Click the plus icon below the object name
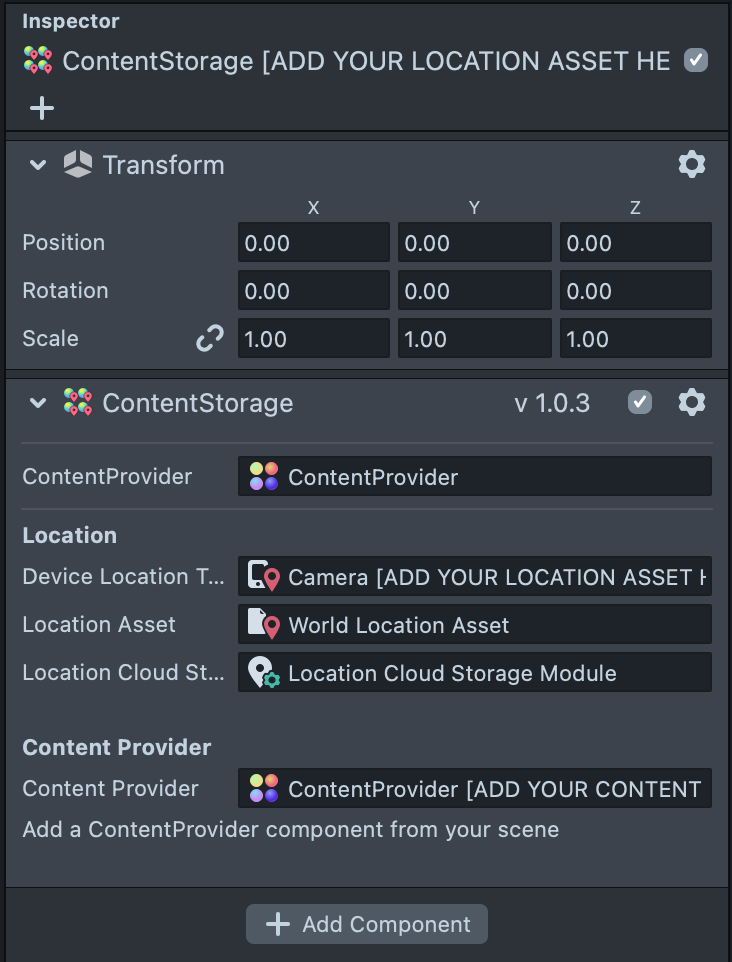Screen dimensions: 732x962 tap(41, 108)
